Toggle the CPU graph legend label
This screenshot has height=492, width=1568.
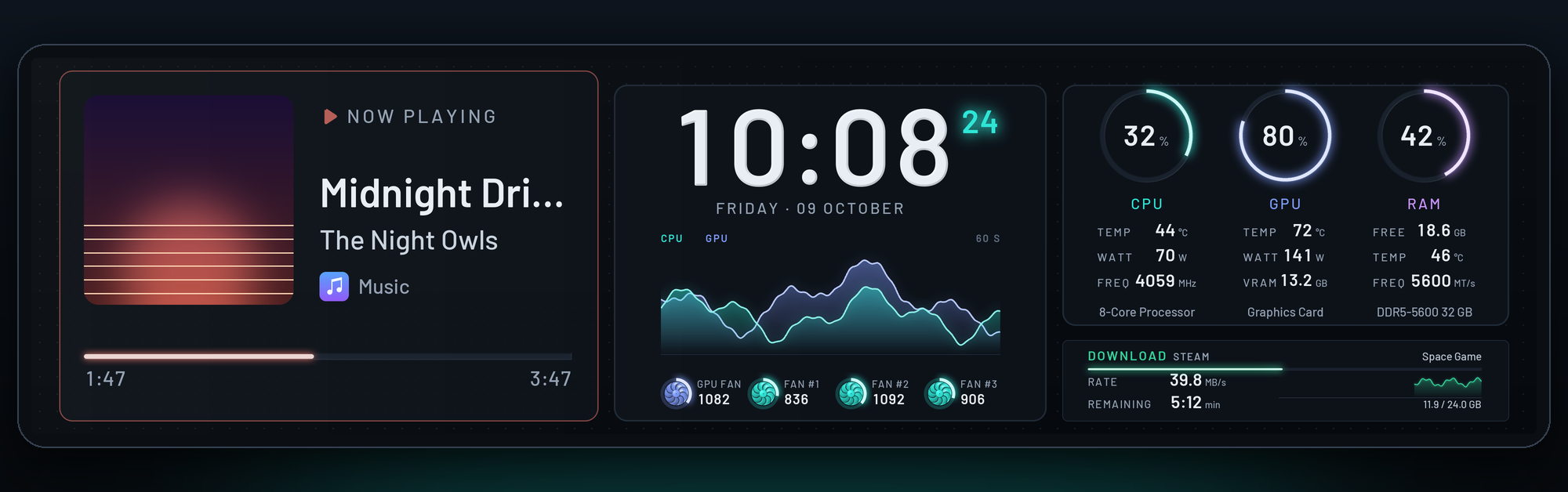pos(672,238)
